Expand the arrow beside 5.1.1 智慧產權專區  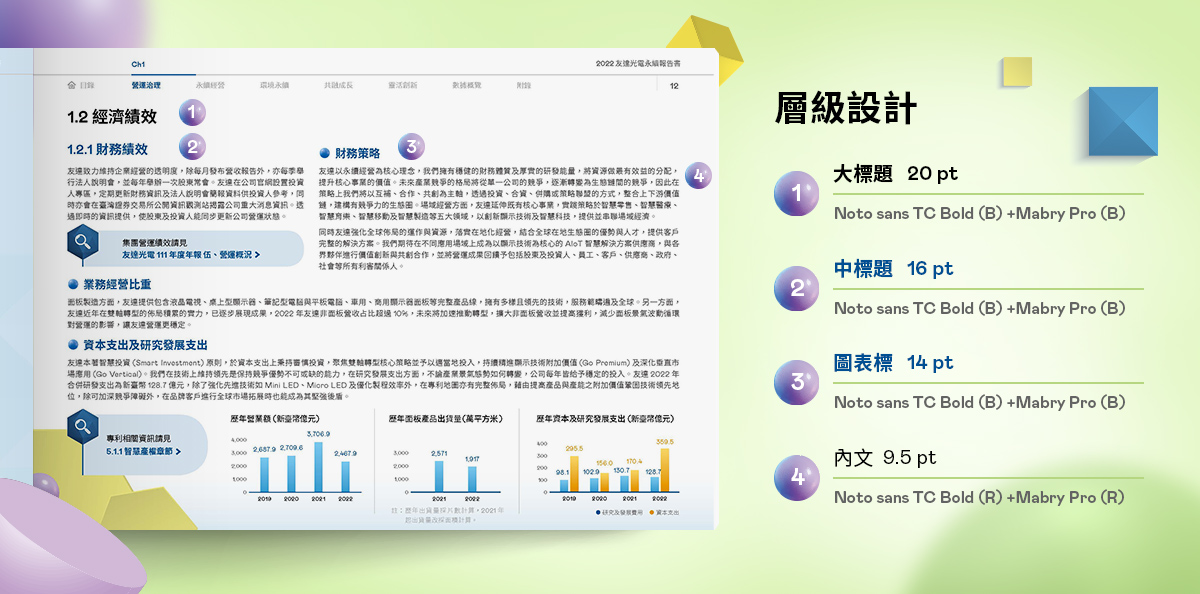[178, 452]
